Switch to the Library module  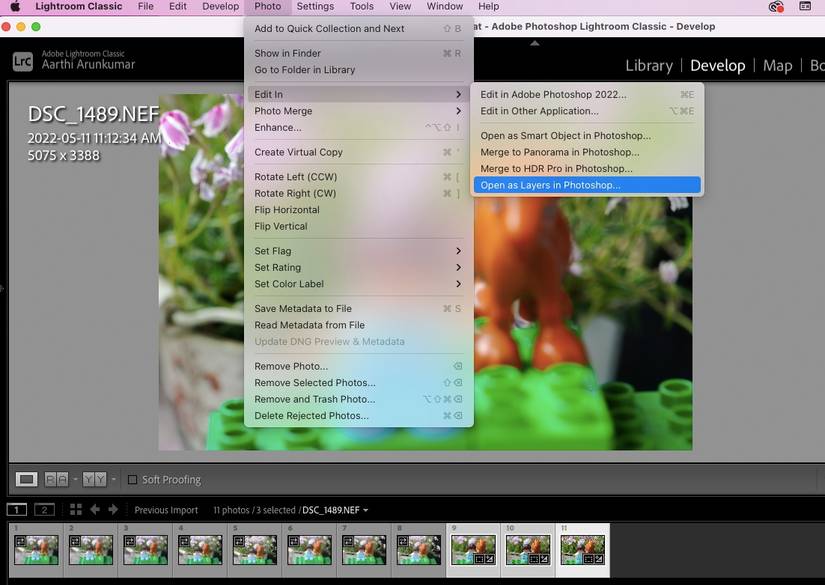649,65
